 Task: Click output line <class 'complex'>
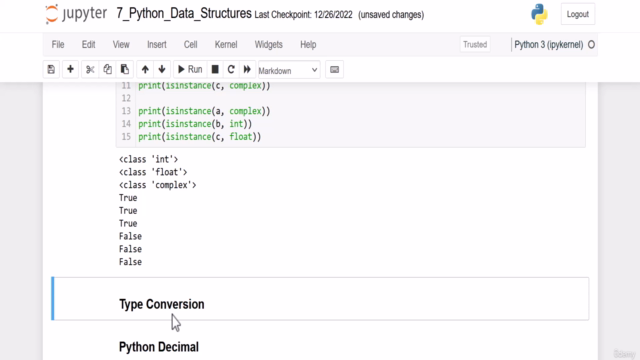click(x=158, y=185)
